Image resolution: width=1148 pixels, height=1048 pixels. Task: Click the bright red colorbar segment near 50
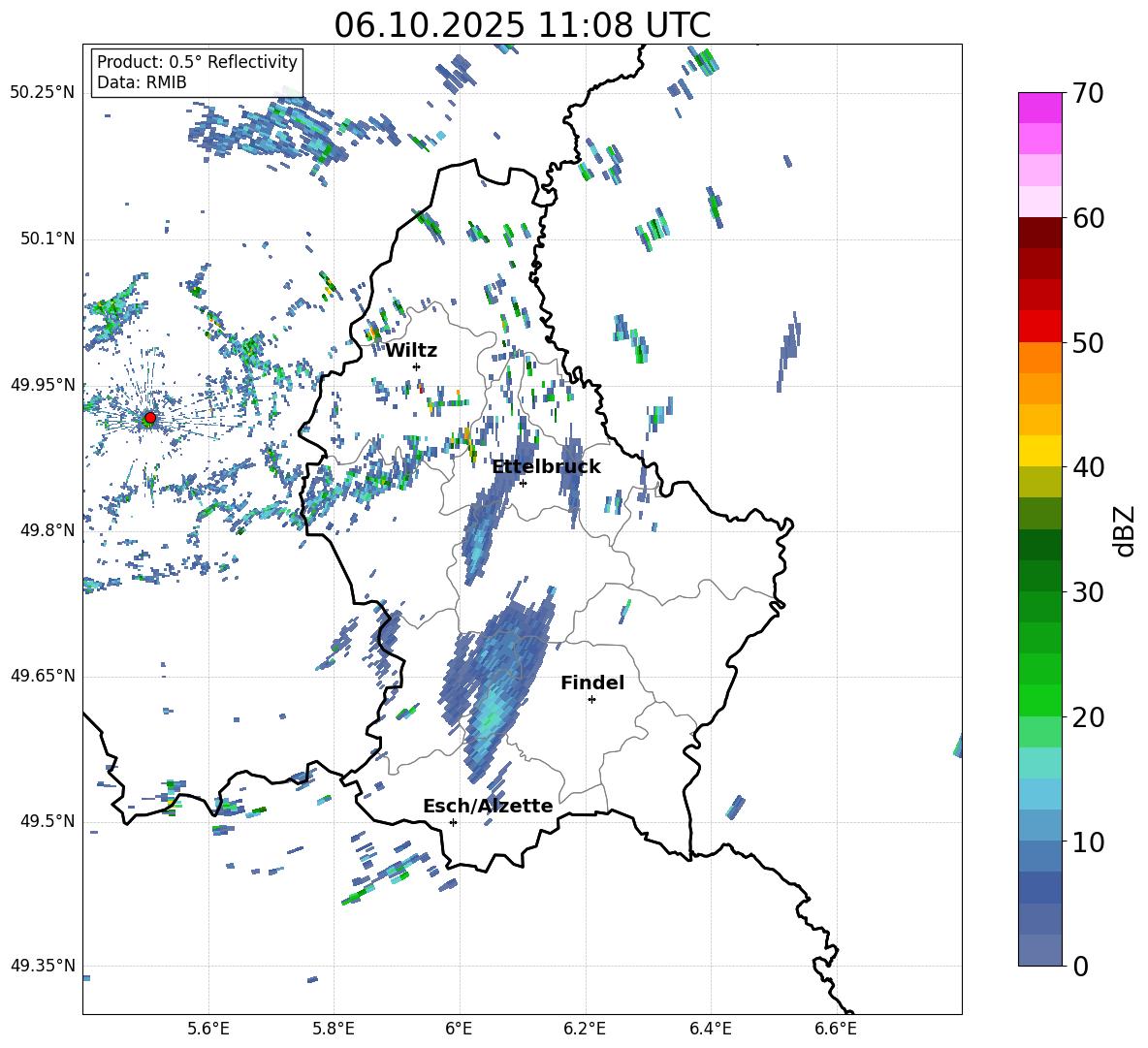pyautogui.click(x=1039, y=327)
